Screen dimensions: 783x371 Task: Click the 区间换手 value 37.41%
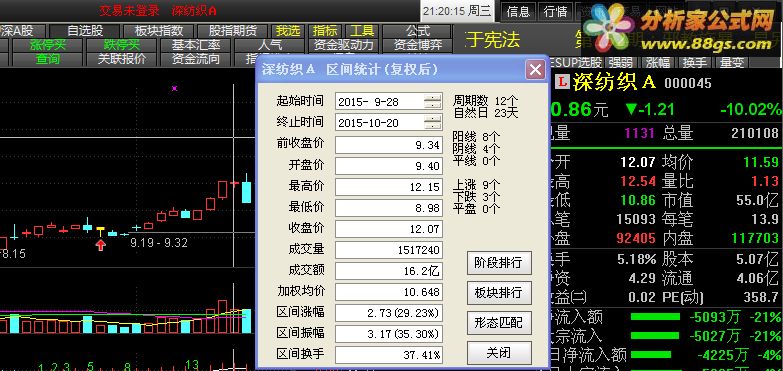(389, 355)
